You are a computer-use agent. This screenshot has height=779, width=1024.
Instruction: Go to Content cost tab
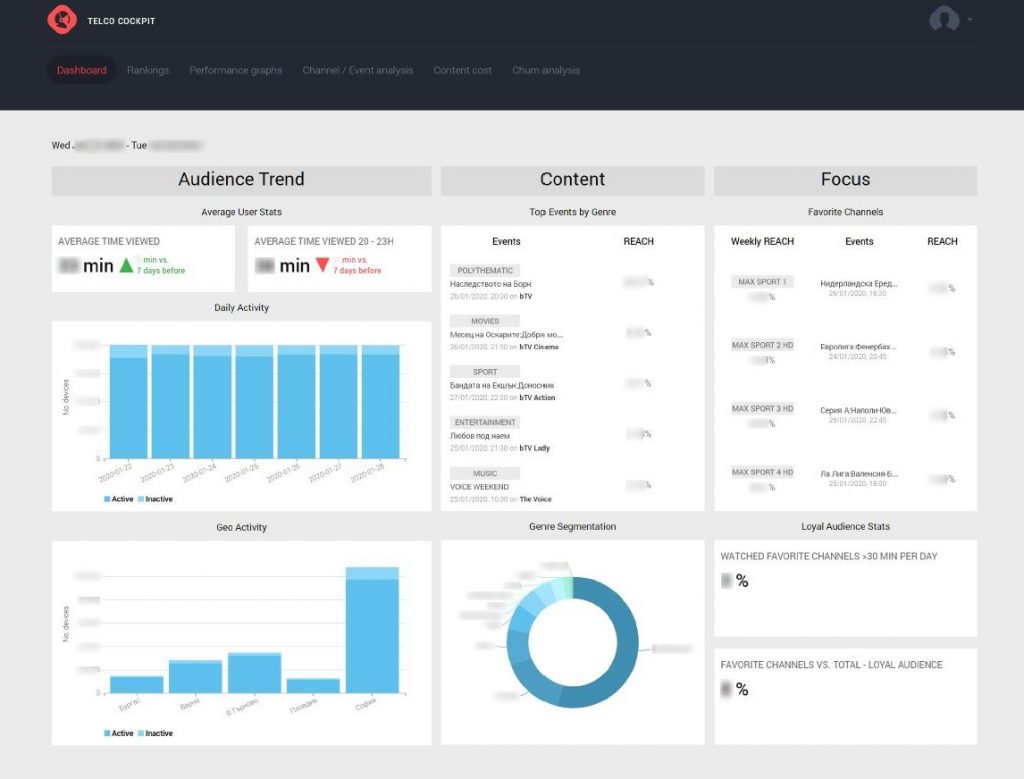(462, 71)
